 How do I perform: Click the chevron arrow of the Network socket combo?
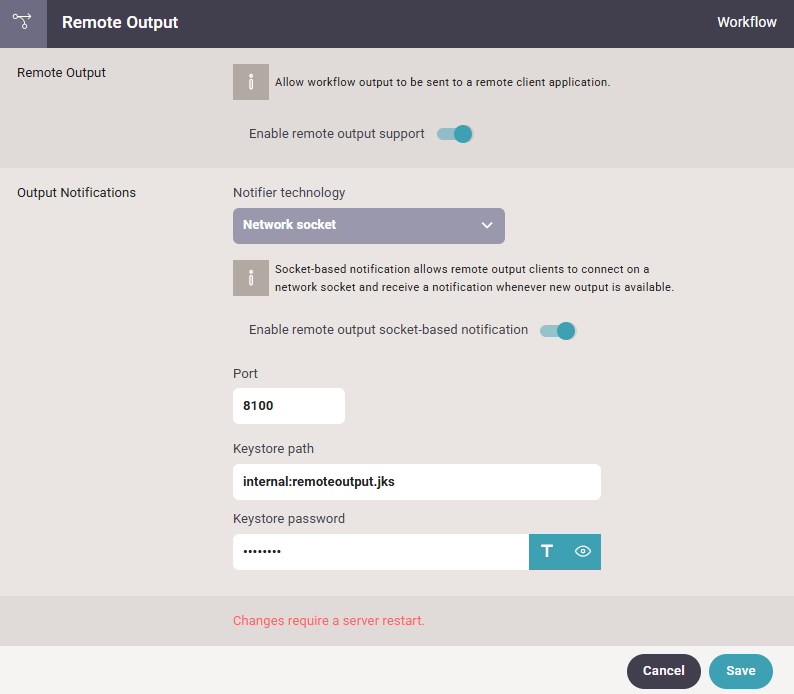(x=487, y=225)
